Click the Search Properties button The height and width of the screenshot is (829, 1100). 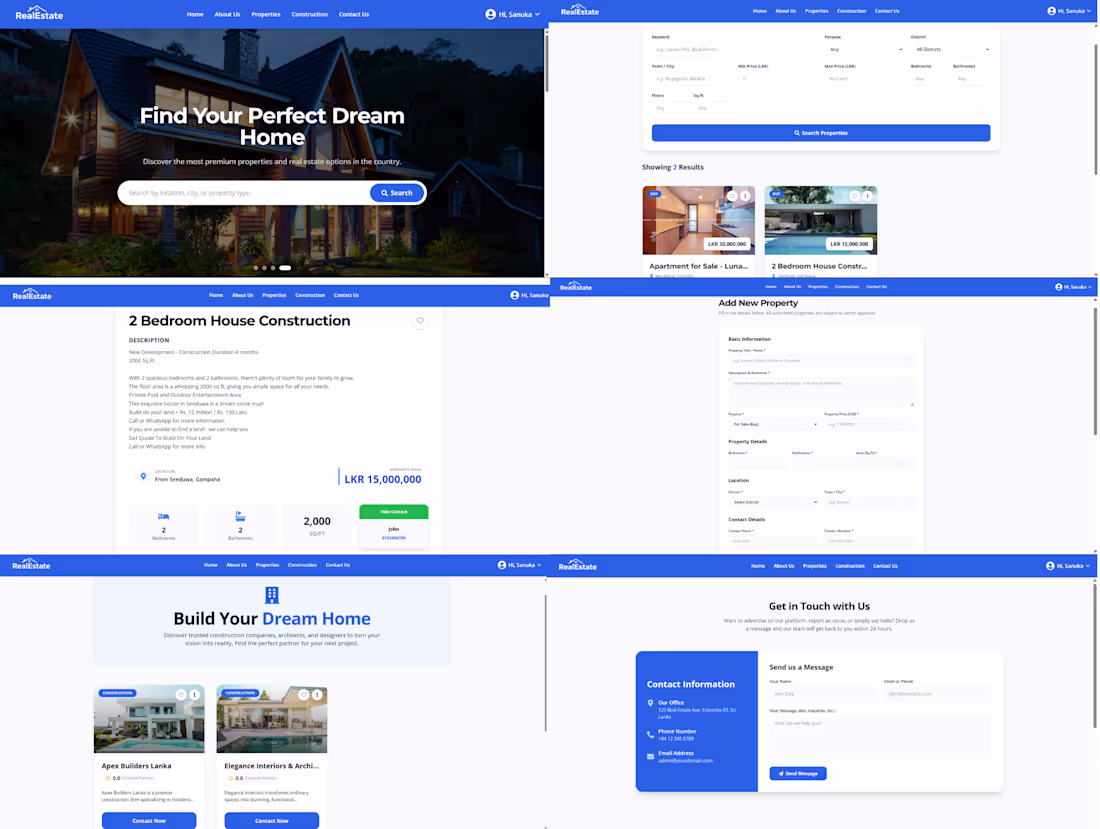pyautogui.click(x=821, y=133)
